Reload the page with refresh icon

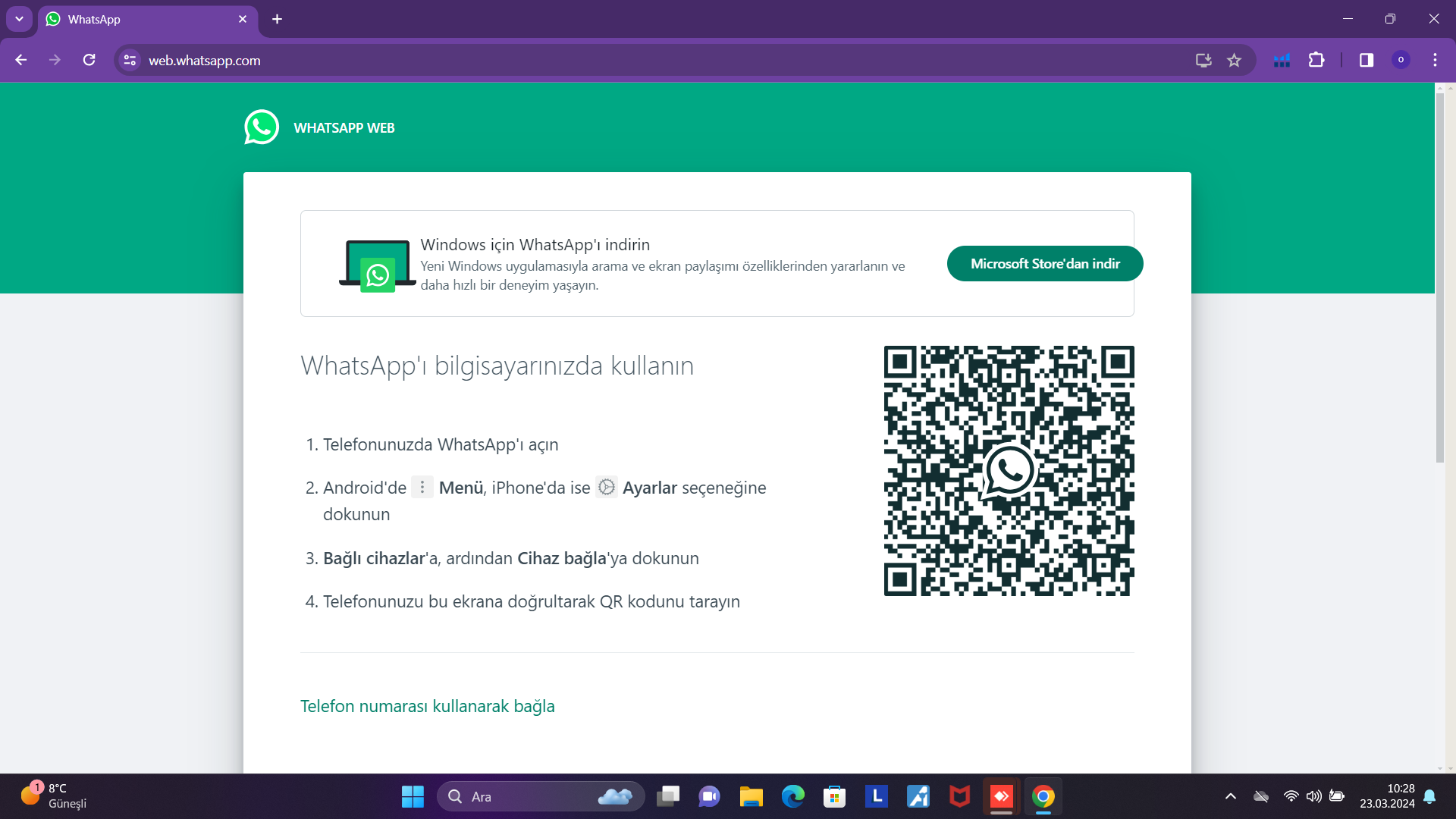coord(89,61)
